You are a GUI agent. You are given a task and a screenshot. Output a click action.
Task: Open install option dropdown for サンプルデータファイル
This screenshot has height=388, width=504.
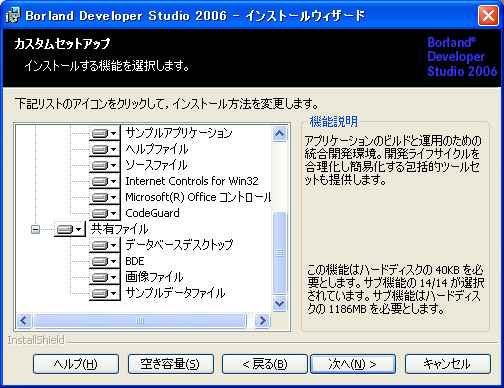104,293
